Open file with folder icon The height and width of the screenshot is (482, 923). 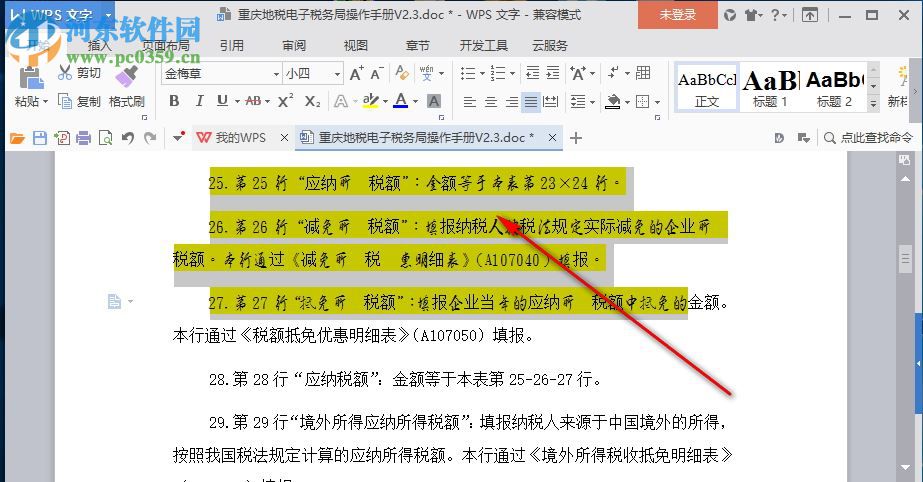[x=17, y=138]
